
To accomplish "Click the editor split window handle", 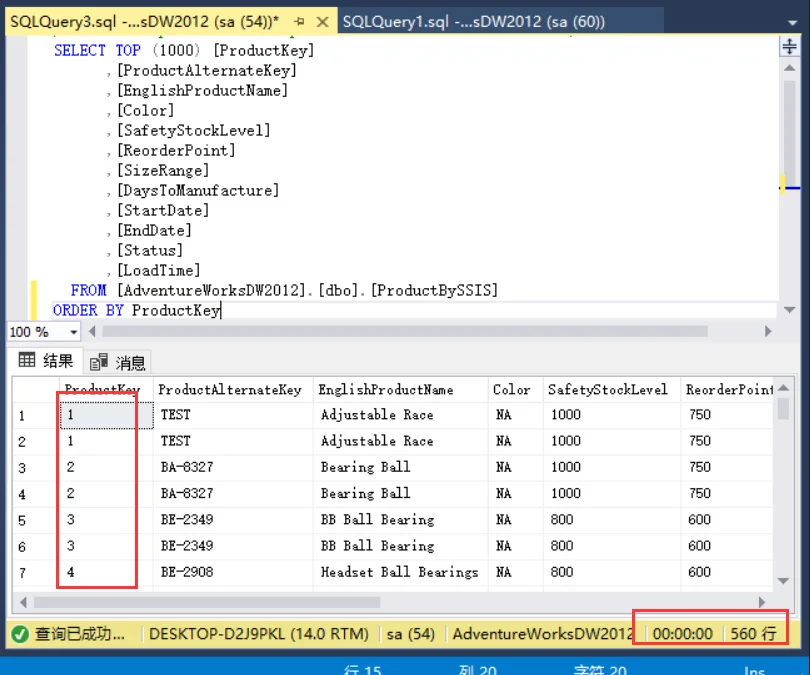I will tap(789, 46).
